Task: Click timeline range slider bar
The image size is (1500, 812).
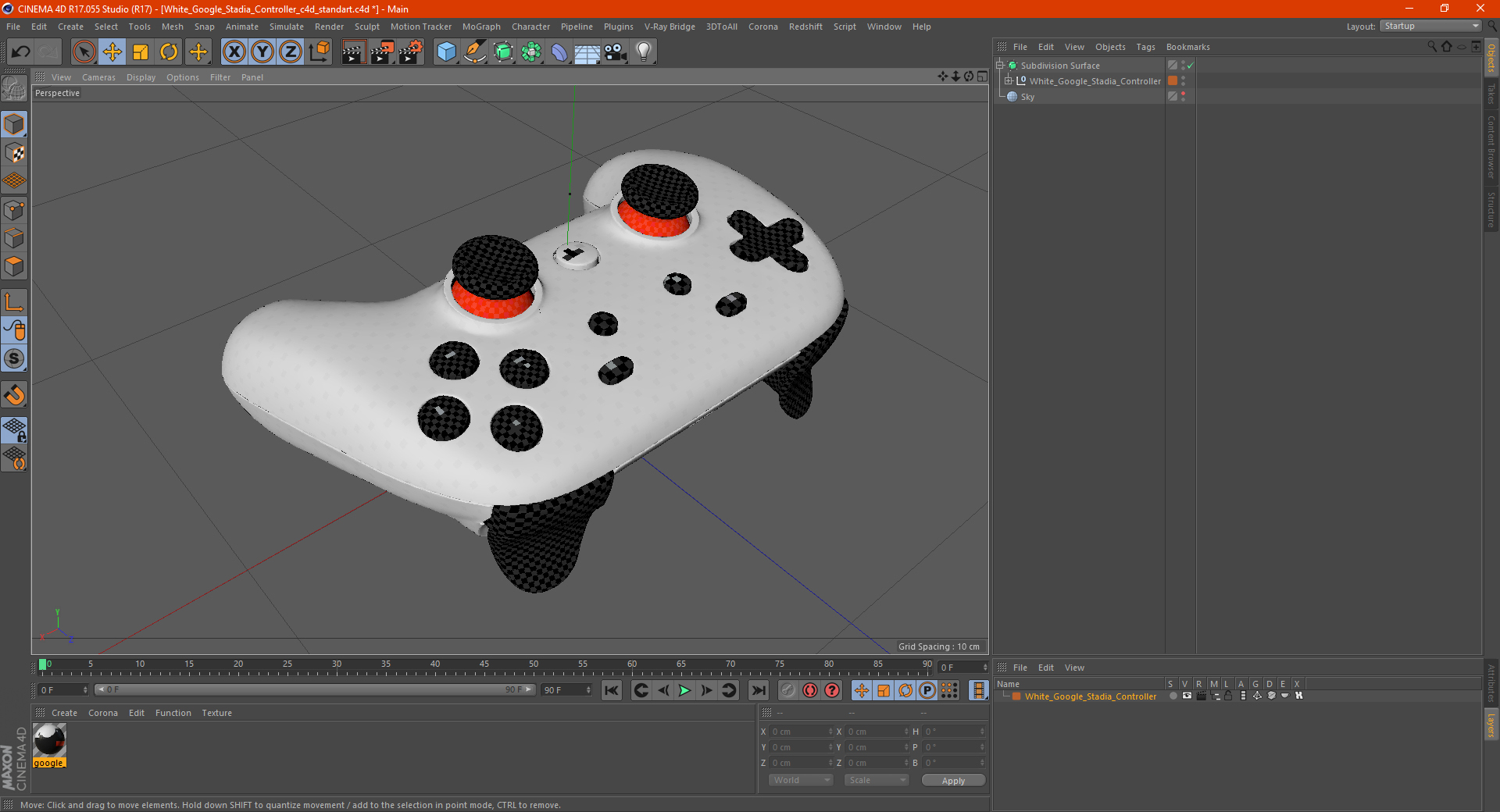Action: click(315, 689)
